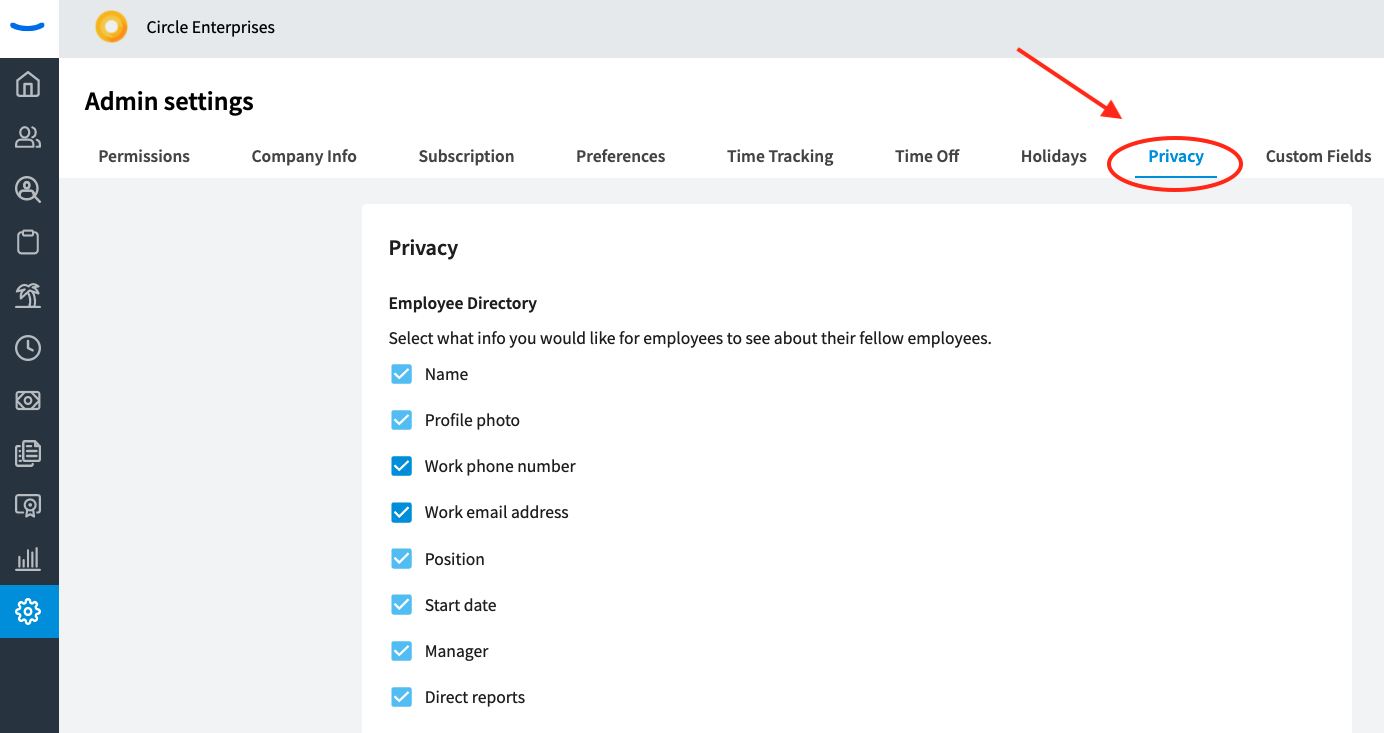Image resolution: width=1384 pixels, height=733 pixels.
Task: Open the People icon in the sidebar
Action: 28,138
